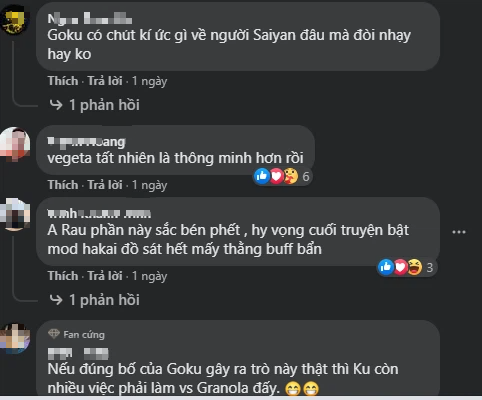This screenshot has height=400, width=482.
Task: Reply to Goku Saiyan comment via Trả lời
Action: coord(105,81)
